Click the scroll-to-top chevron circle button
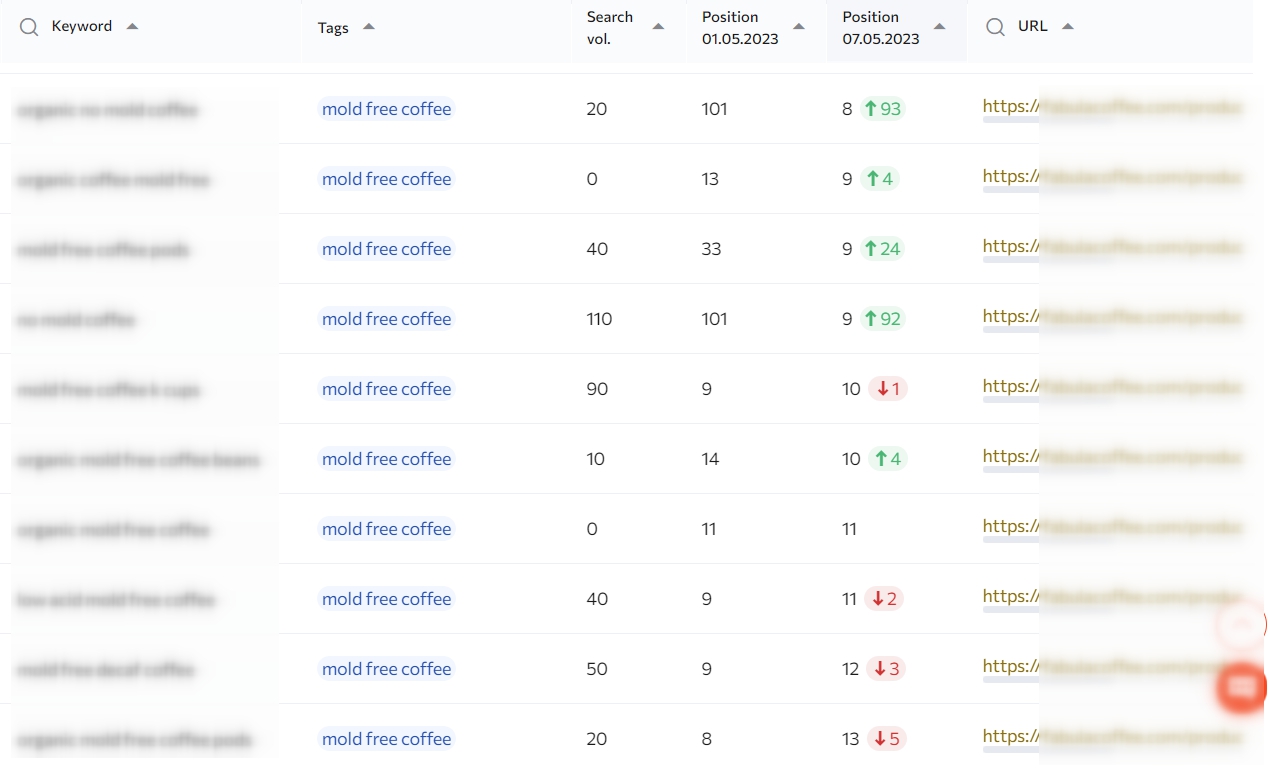The width and height of the screenshot is (1269, 771). click(x=1241, y=625)
